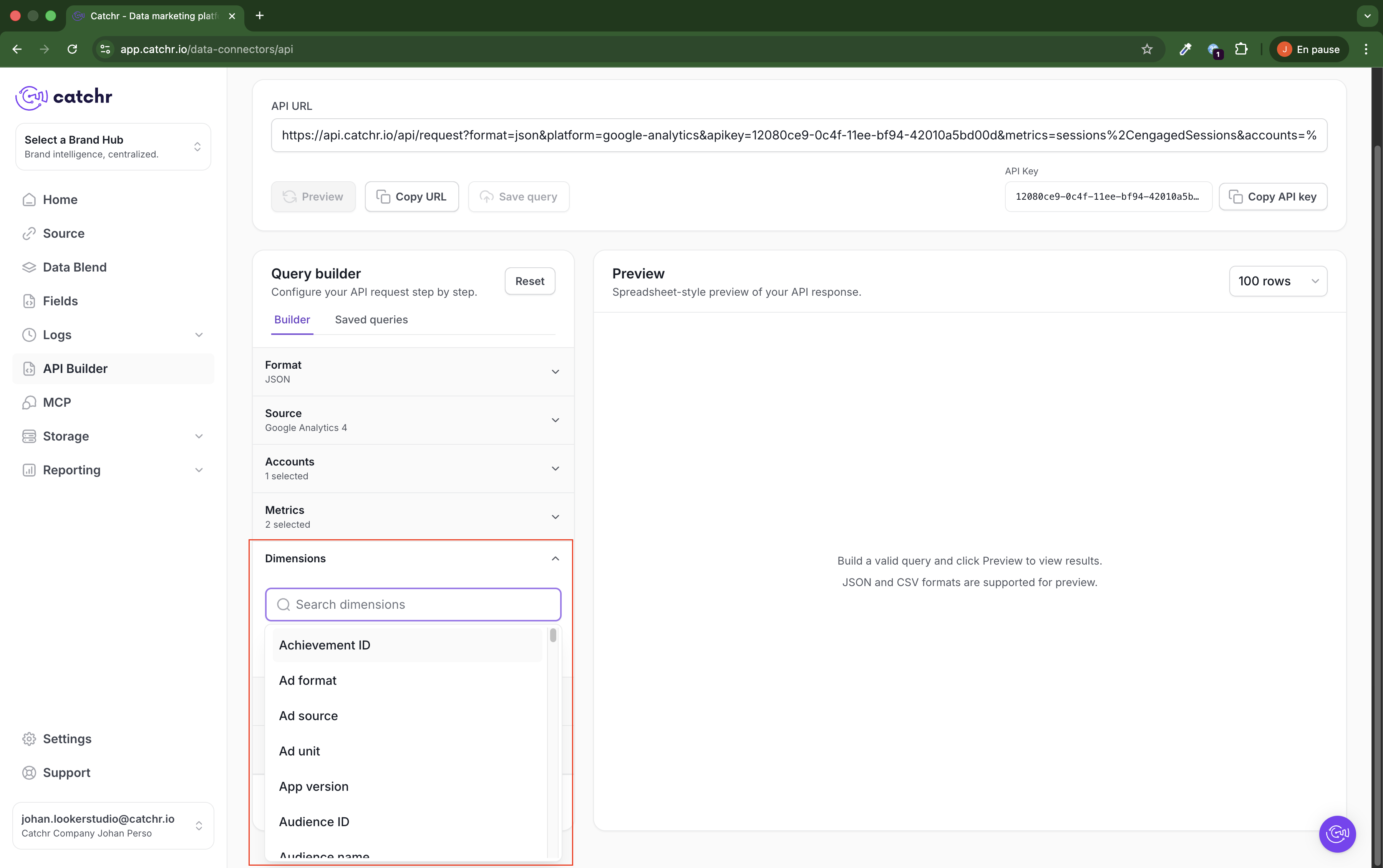Screen dimensions: 1383x868
Task: Click the Data Blend sidebar icon
Action: click(29, 267)
